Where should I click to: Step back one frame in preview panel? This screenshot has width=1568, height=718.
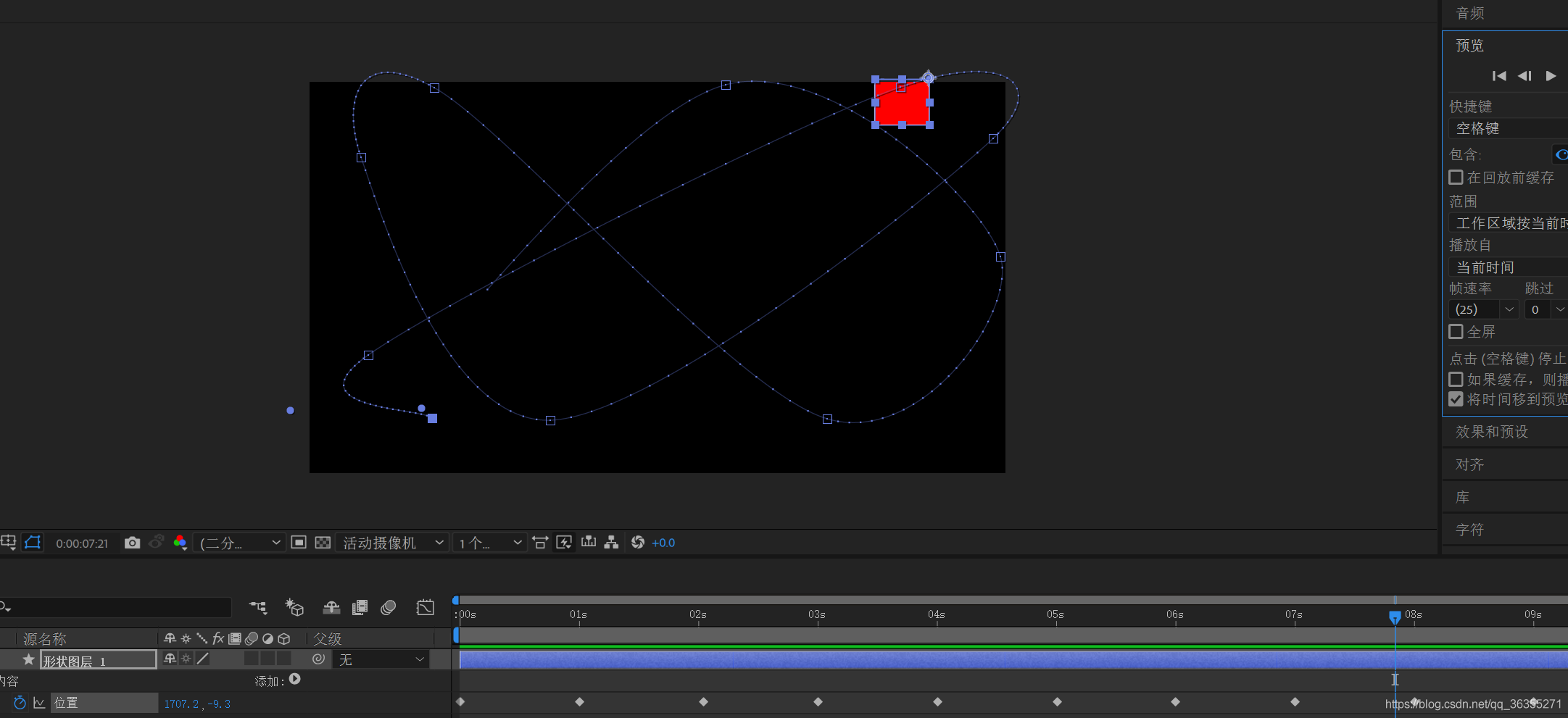1525,76
